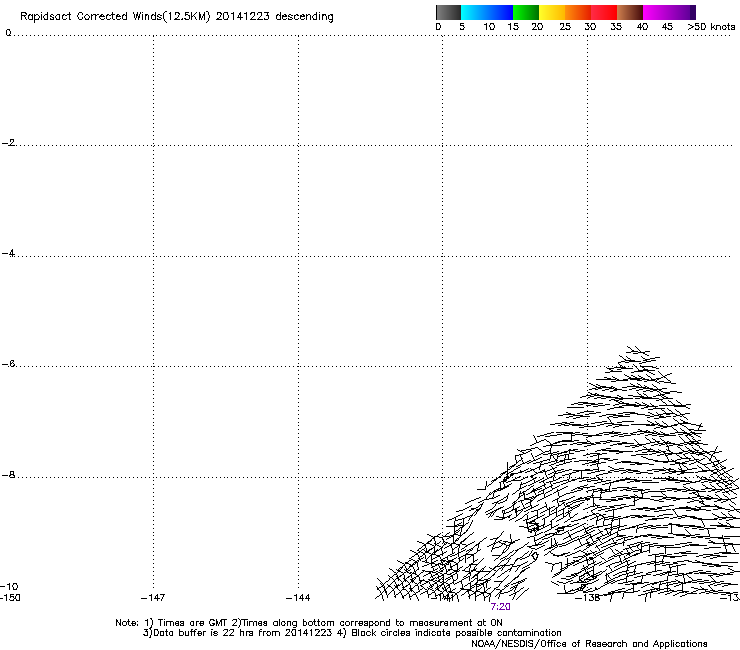Click the '>50 knots' legend label
The height and width of the screenshot is (650, 740).
tap(711, 27)
